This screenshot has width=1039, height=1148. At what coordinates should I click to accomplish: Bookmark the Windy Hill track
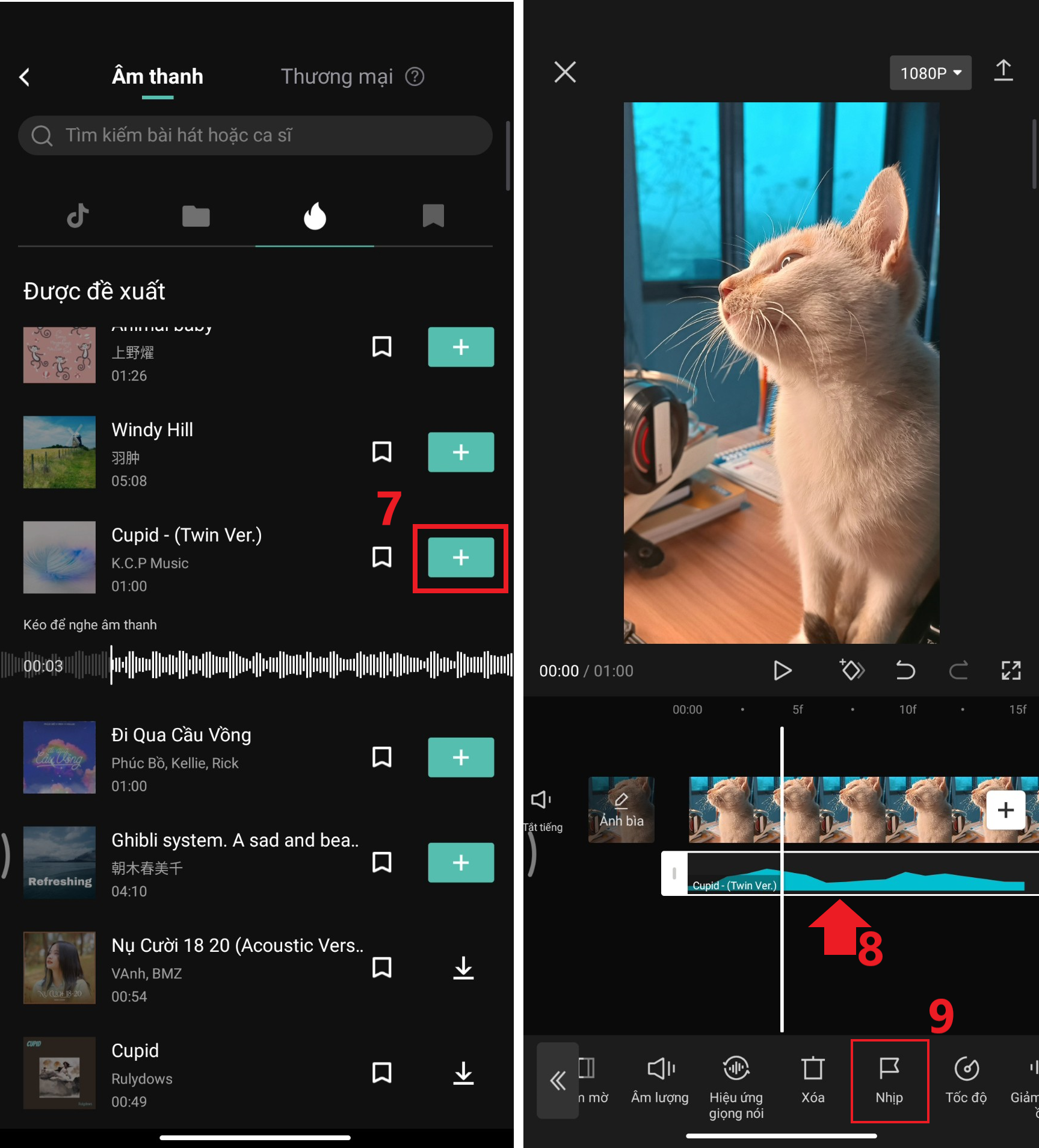pyautogui.click(x=382, y=452)
